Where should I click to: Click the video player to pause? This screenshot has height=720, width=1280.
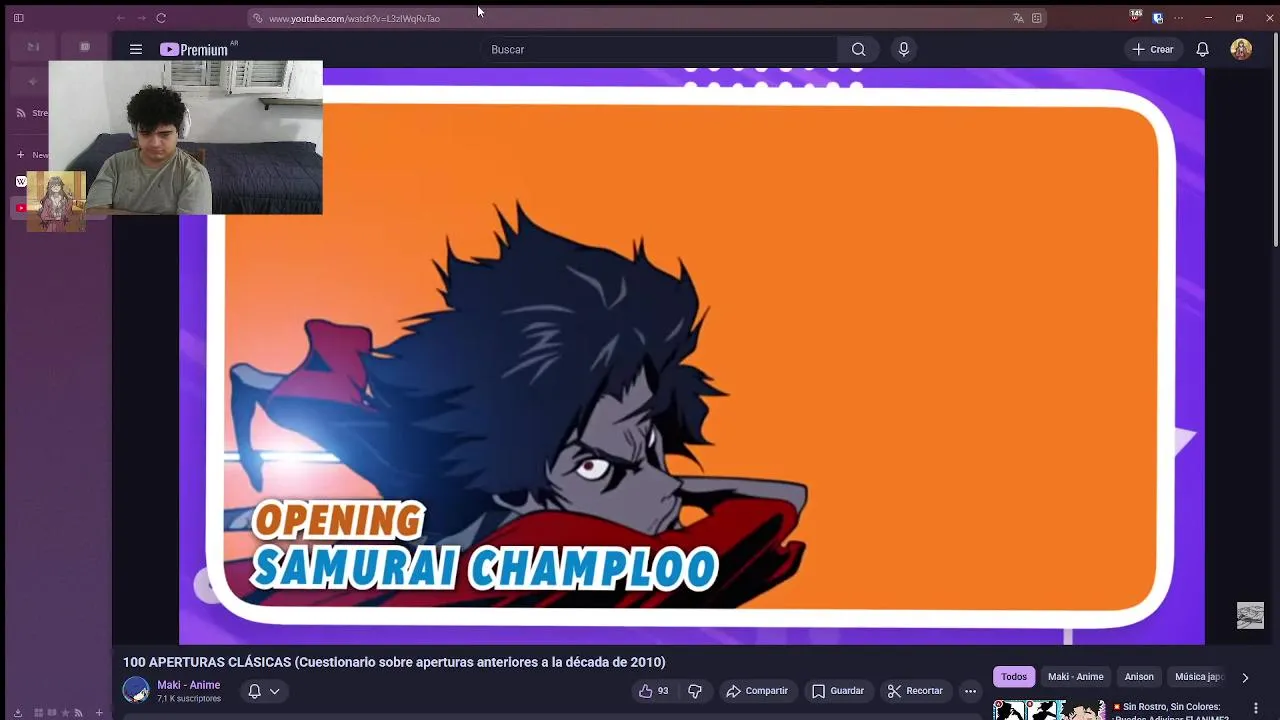tap(692, 356)
